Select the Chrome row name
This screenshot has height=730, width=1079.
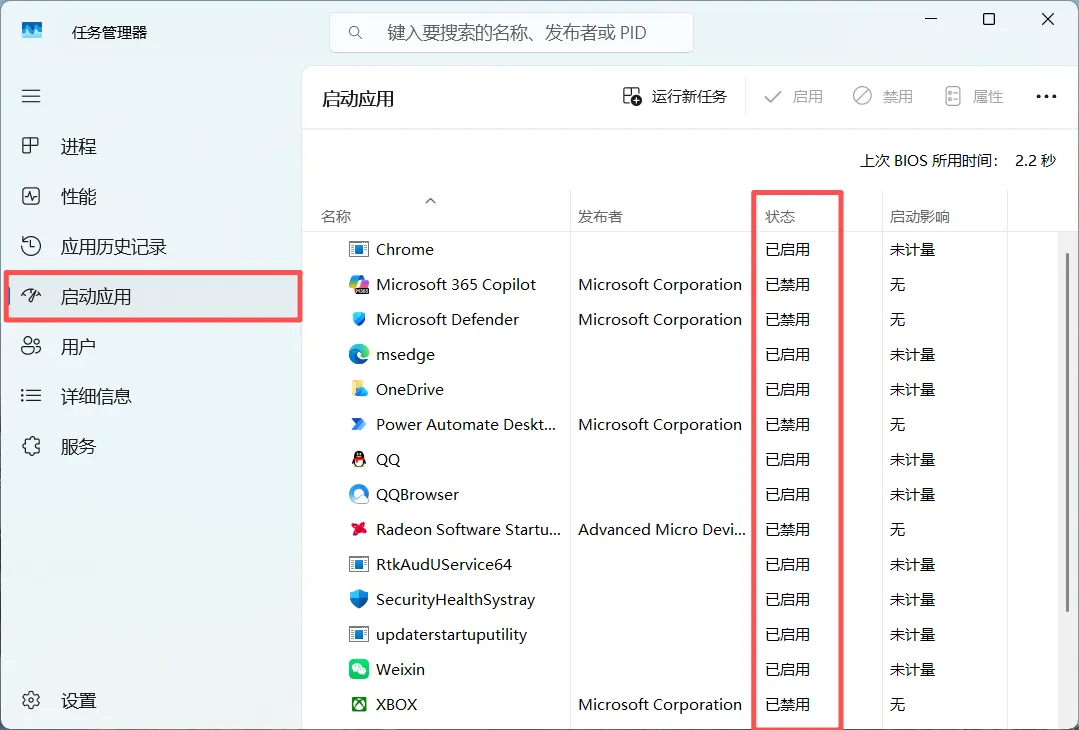(x=405, y=249)
